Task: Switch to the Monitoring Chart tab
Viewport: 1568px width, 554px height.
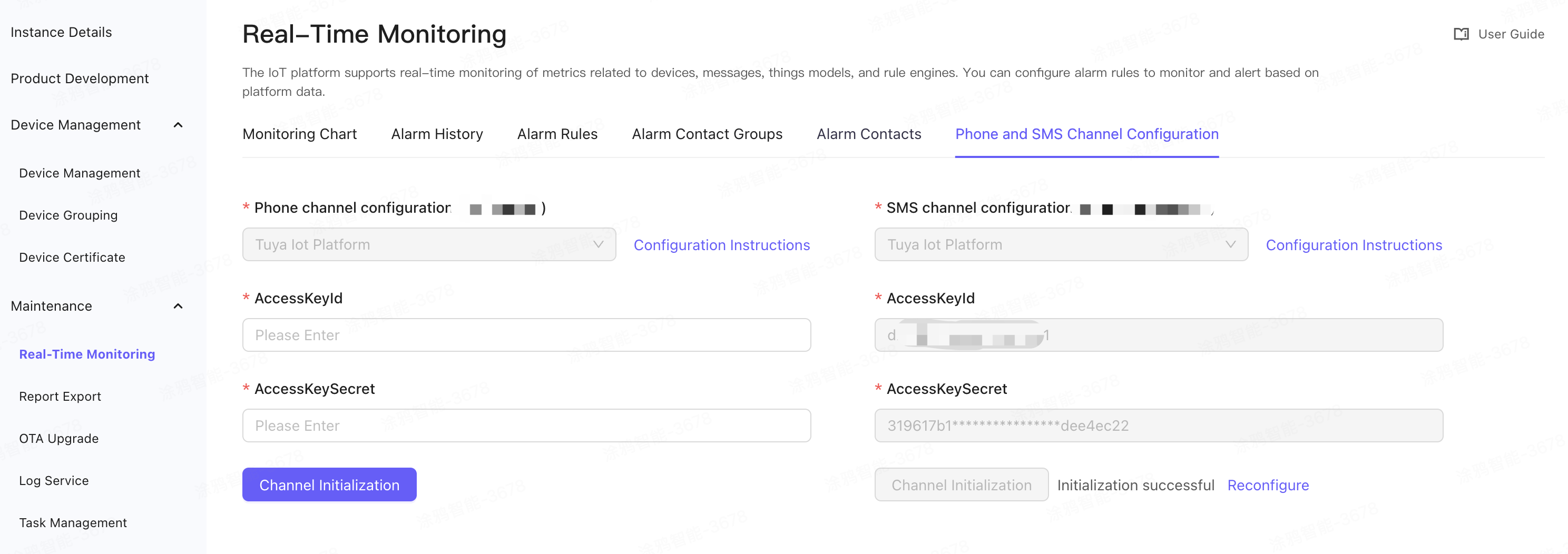Action: (299, 134)
